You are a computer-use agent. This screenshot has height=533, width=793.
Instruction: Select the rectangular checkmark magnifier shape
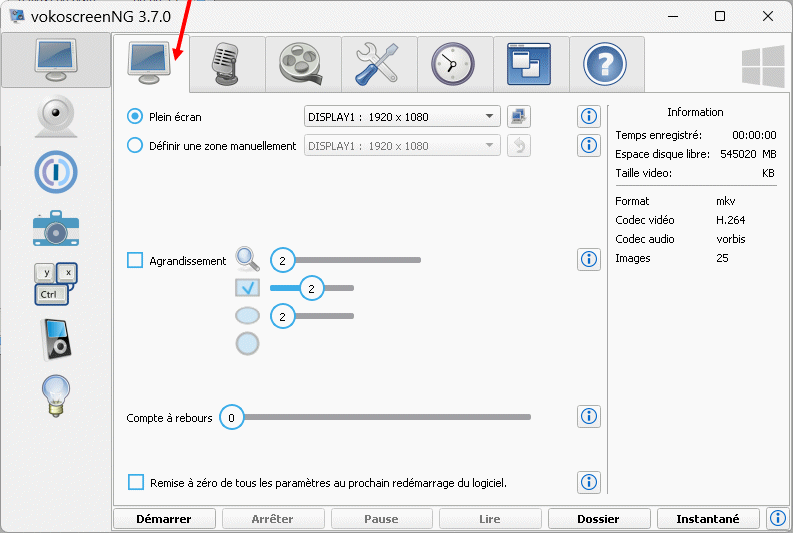pos(247,288)
